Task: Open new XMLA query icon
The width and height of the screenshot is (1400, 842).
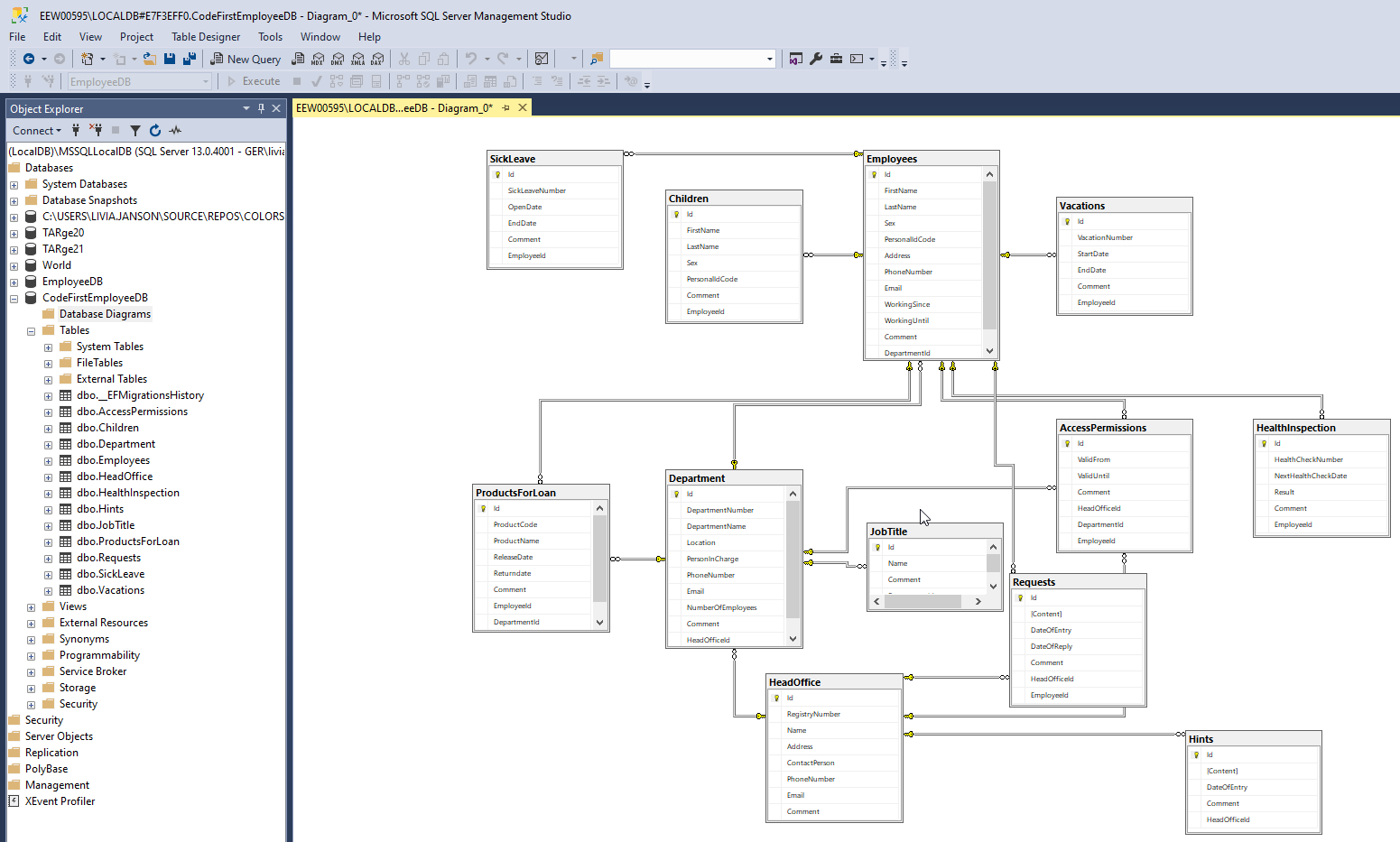Action: (357, 59)
